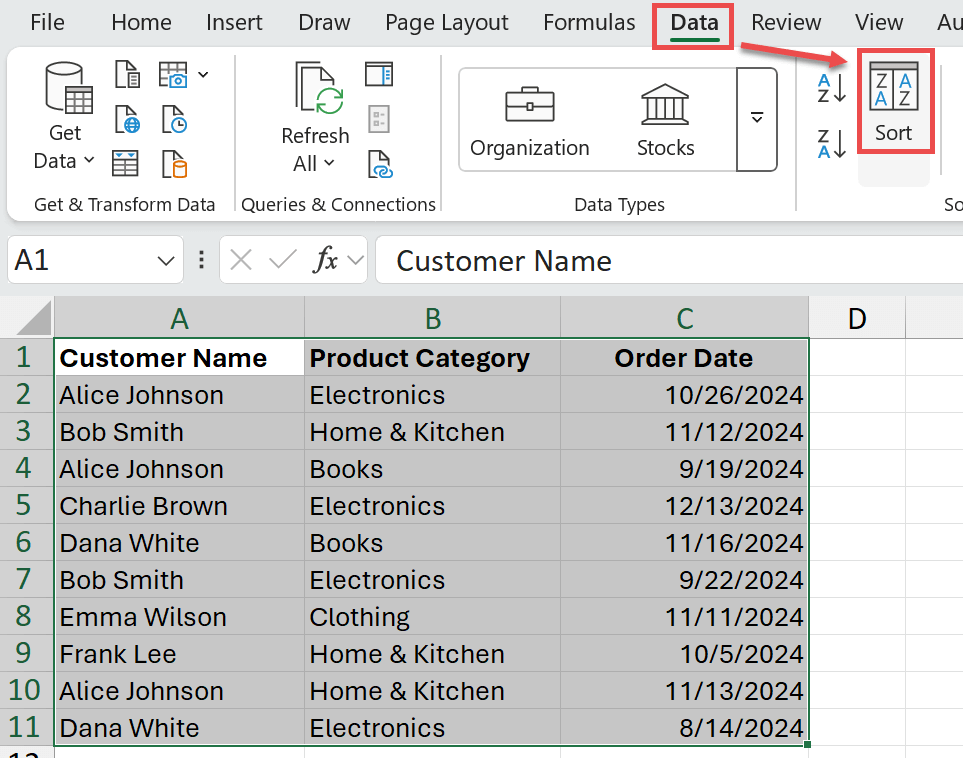Expand the Data Types gallery arrow
963x758 pixels.
coord(756,119)
